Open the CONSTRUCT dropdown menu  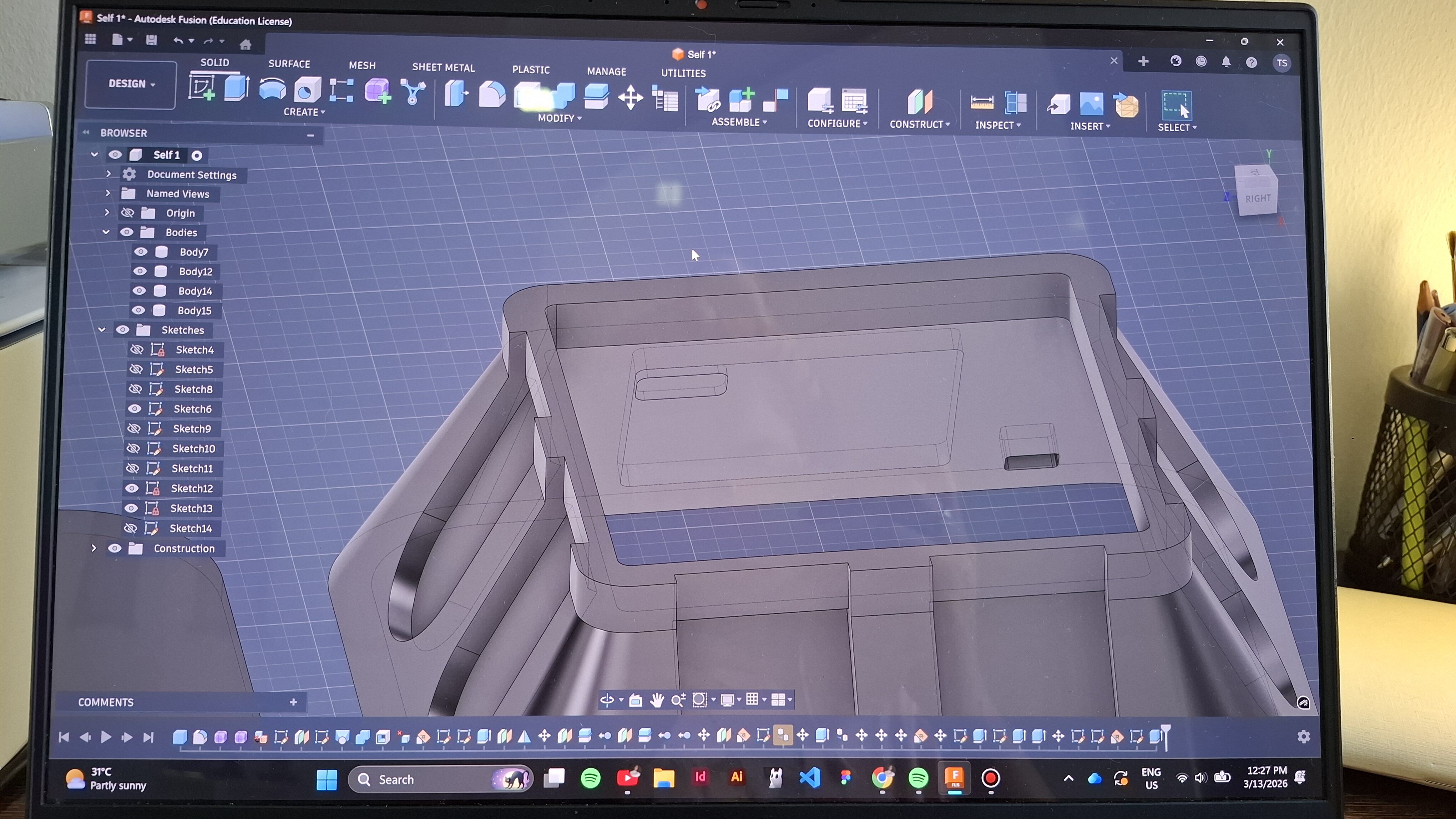click(x=920, y=124)
